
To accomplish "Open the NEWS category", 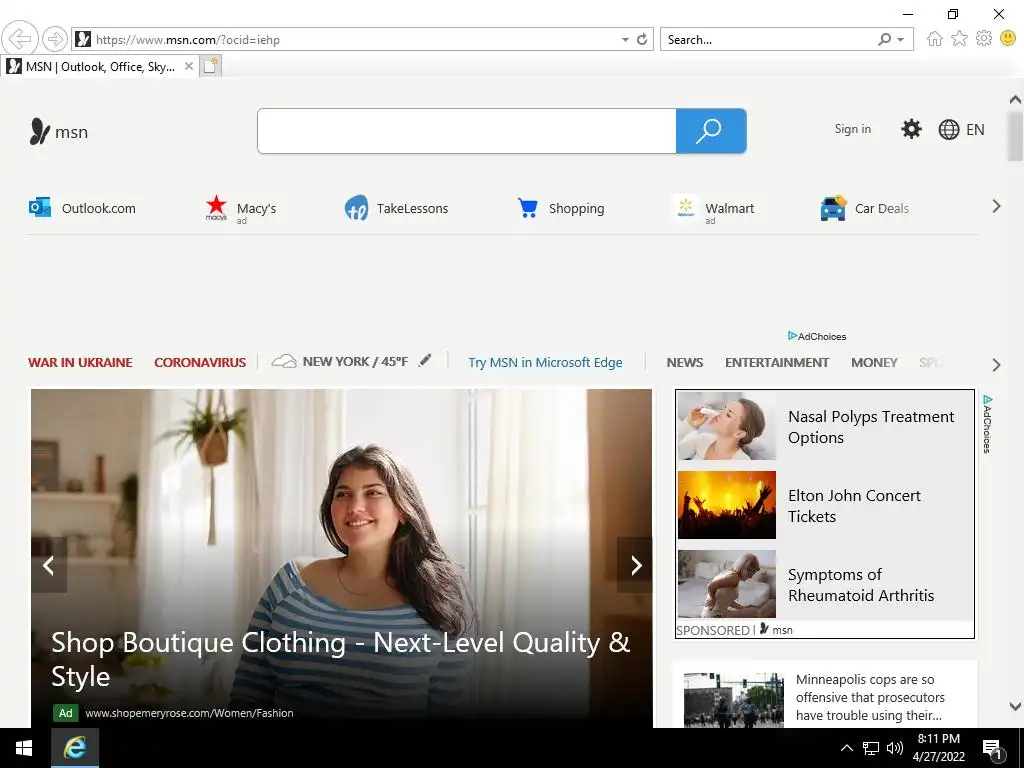I will tap(684, 362).
